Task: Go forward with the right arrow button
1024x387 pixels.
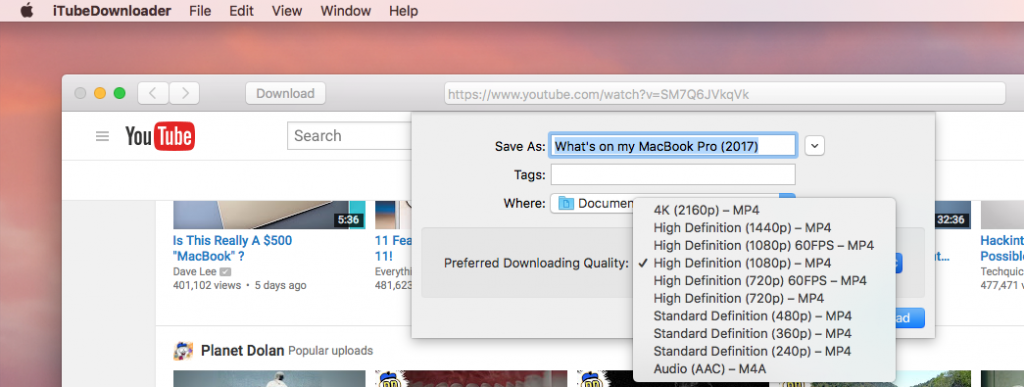Action: [184, 93]
